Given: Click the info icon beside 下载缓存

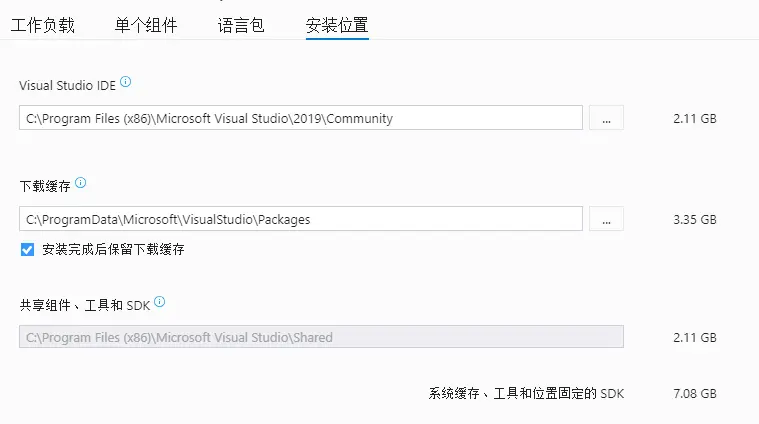Looking at the screenshot, I should 80,182.
